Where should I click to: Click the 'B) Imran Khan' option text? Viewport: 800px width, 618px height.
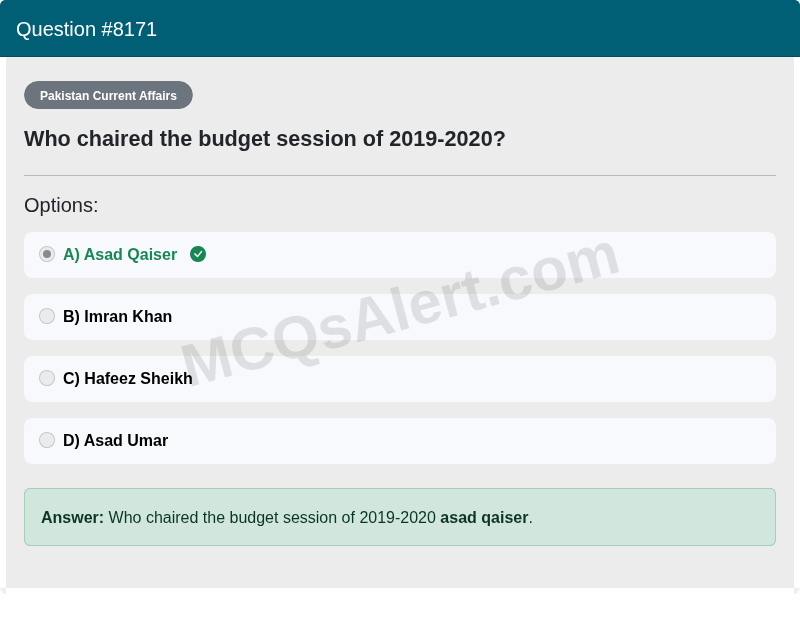point(117,316)
